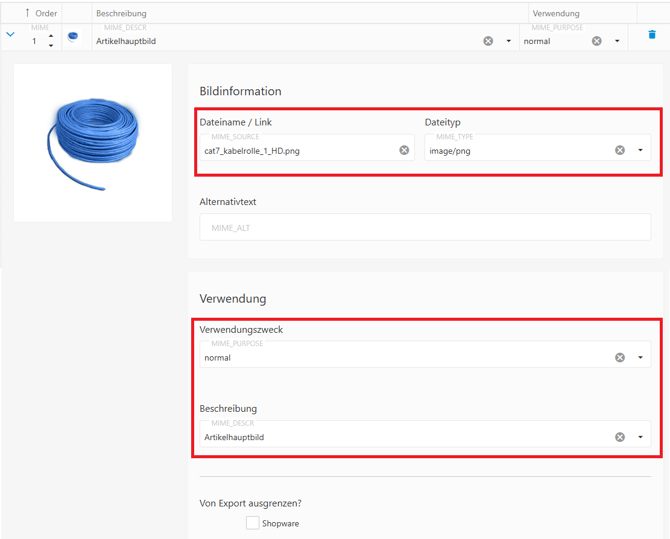Image resolution: width=670 pixels, height=539 pixels.
Task: Expand the Beschreibung dropdown in Verwendung section
Action: (640, 437)
